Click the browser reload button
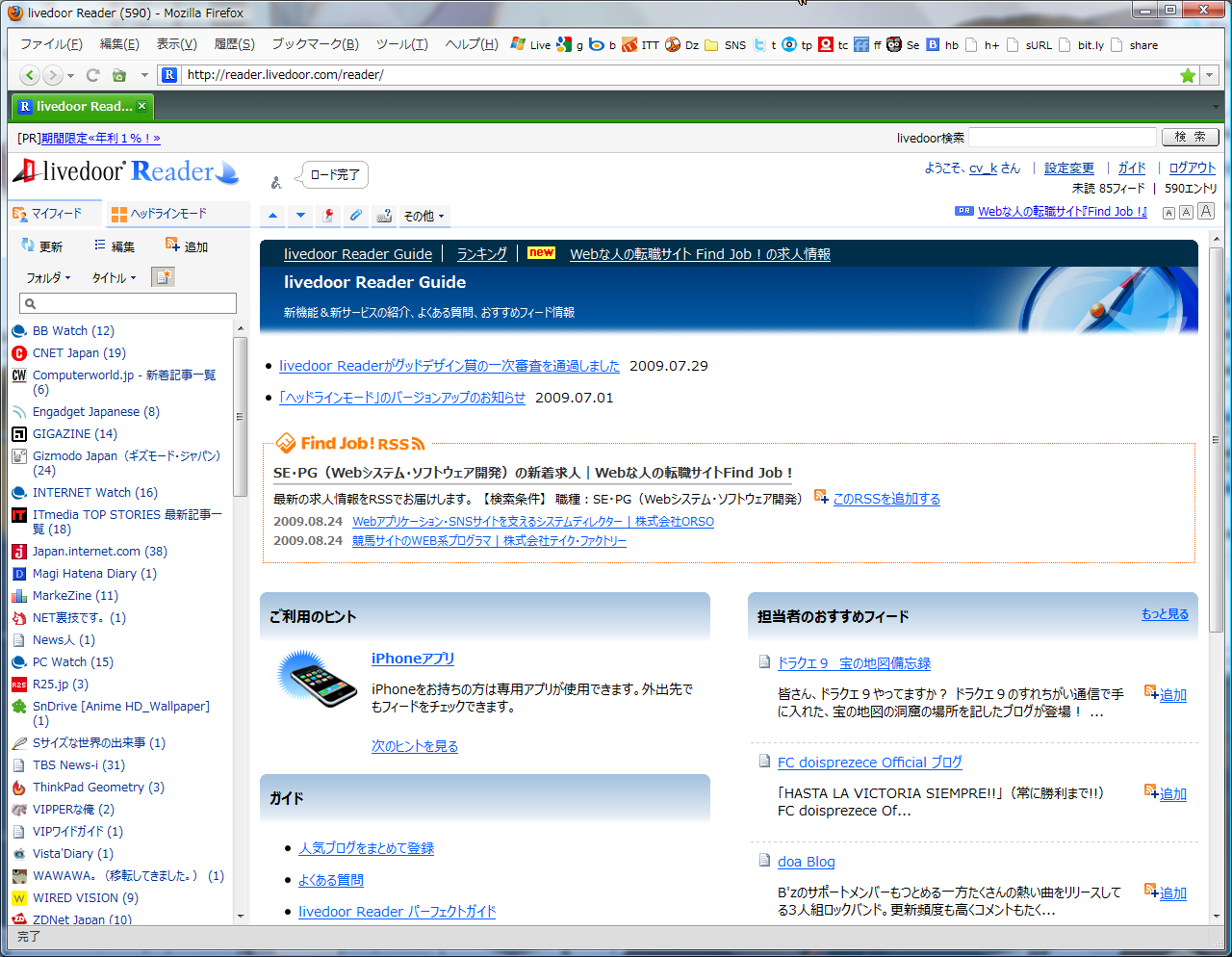This screenshot has height=957, width=1232. [x=93, y=75]
